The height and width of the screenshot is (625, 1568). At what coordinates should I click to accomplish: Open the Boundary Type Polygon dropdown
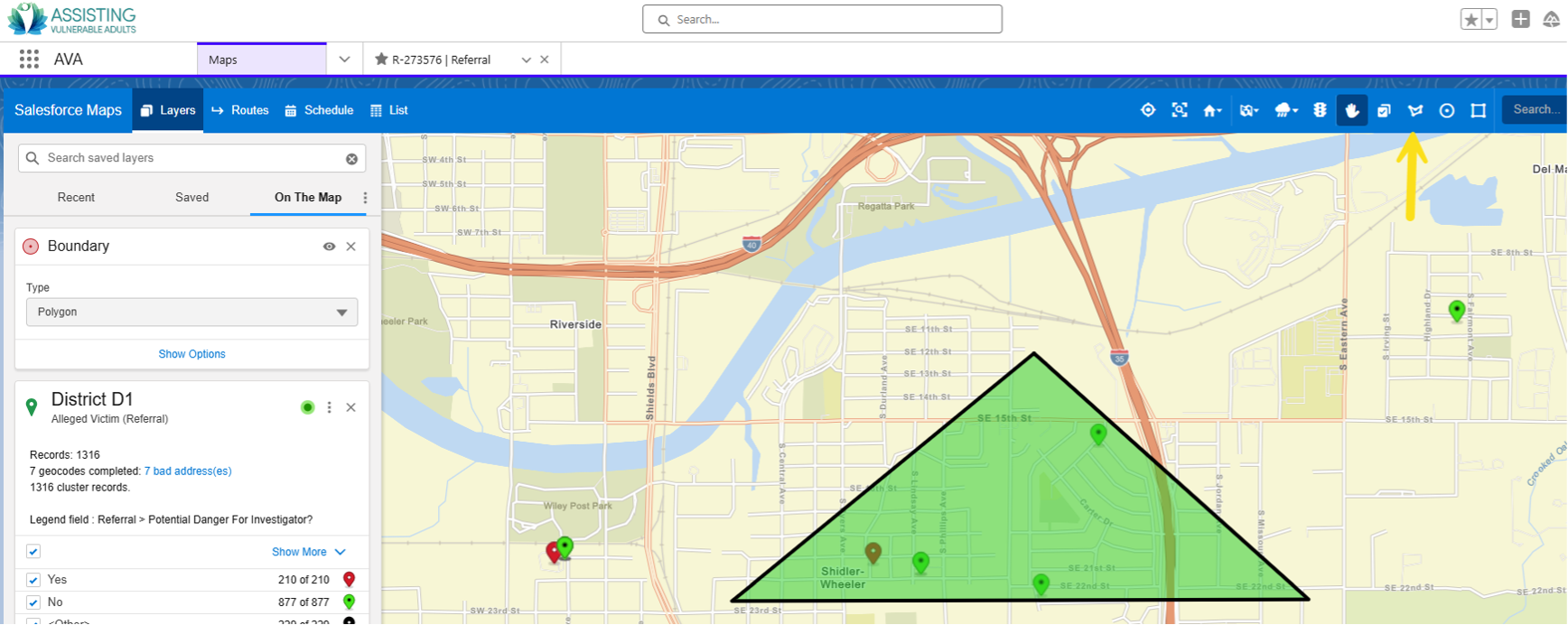coord(191,312)
